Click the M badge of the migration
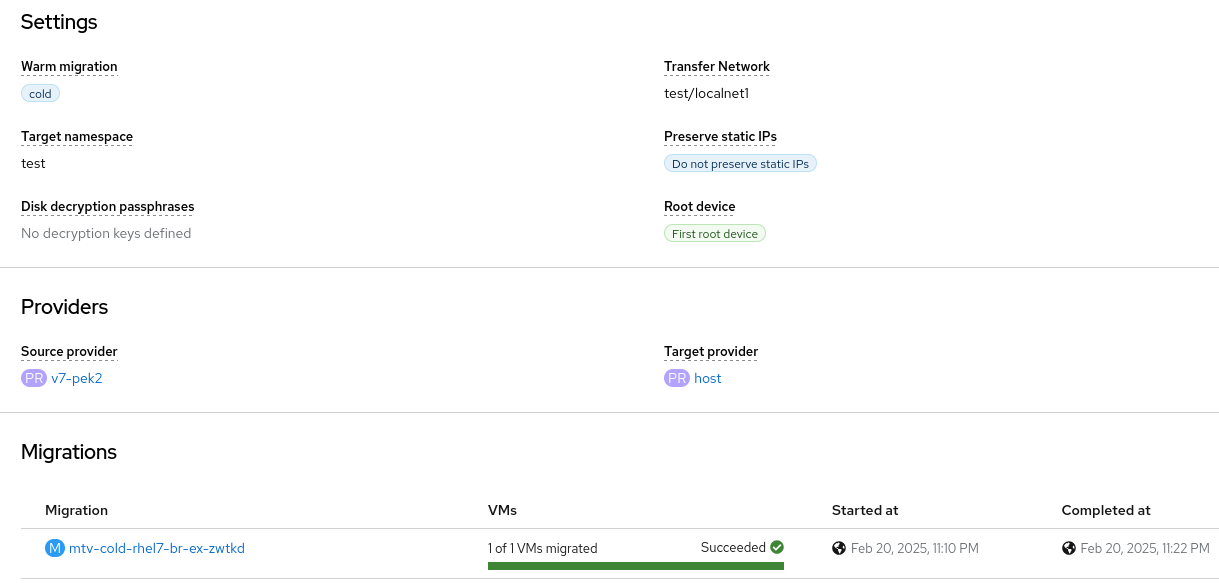This screenshot has height=583, width=1219. coord(55,548)
